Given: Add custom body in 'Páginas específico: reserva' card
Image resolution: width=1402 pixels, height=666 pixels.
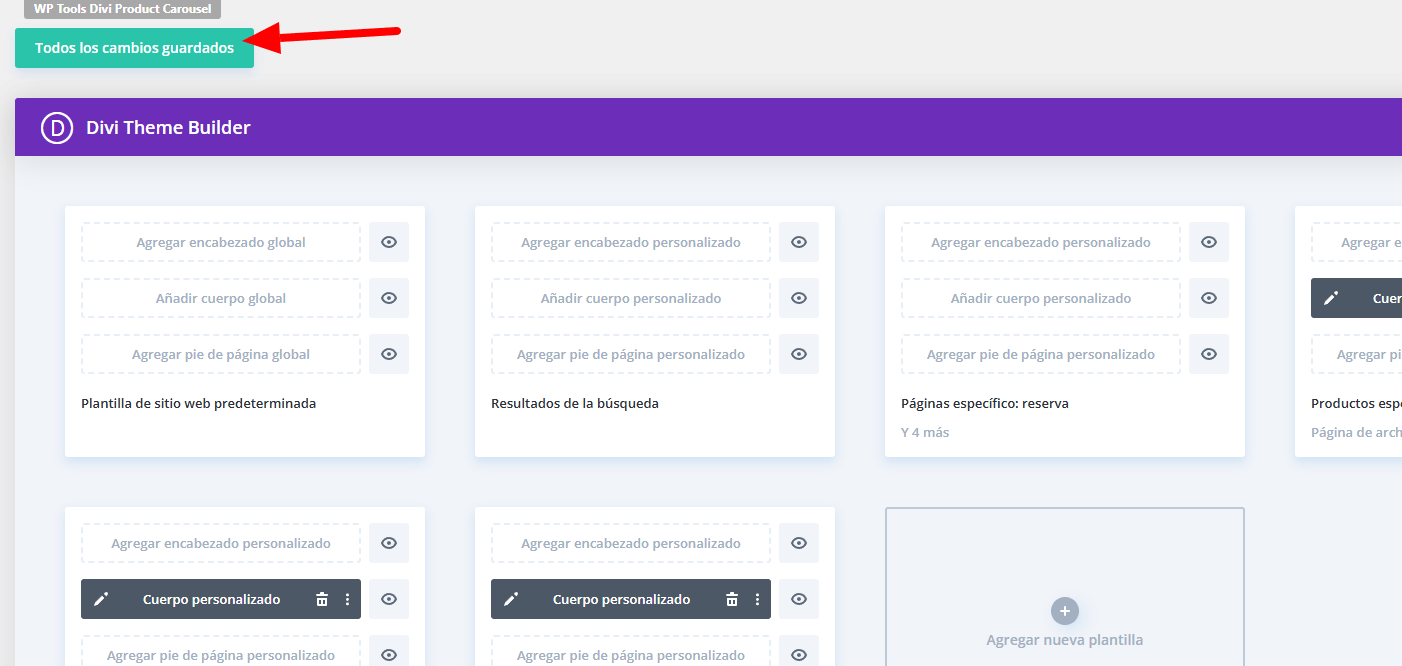Looking at the screenshot, I should coord(1041,298).
